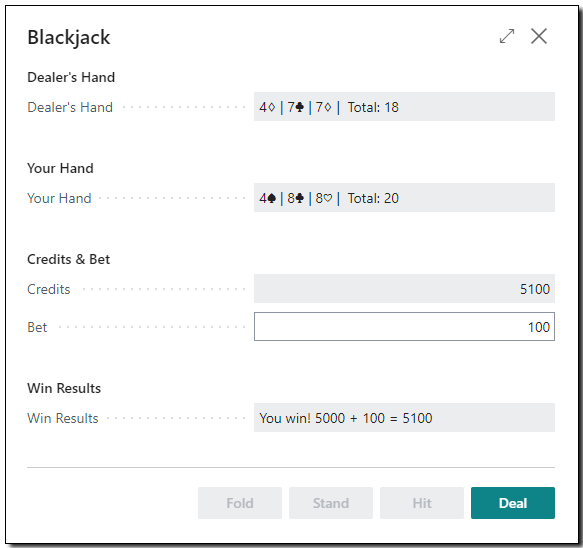Viewport: 583px width, 548px height.
Task: Collapse the Dealer's Hand group heading
Action: point(71,77)
